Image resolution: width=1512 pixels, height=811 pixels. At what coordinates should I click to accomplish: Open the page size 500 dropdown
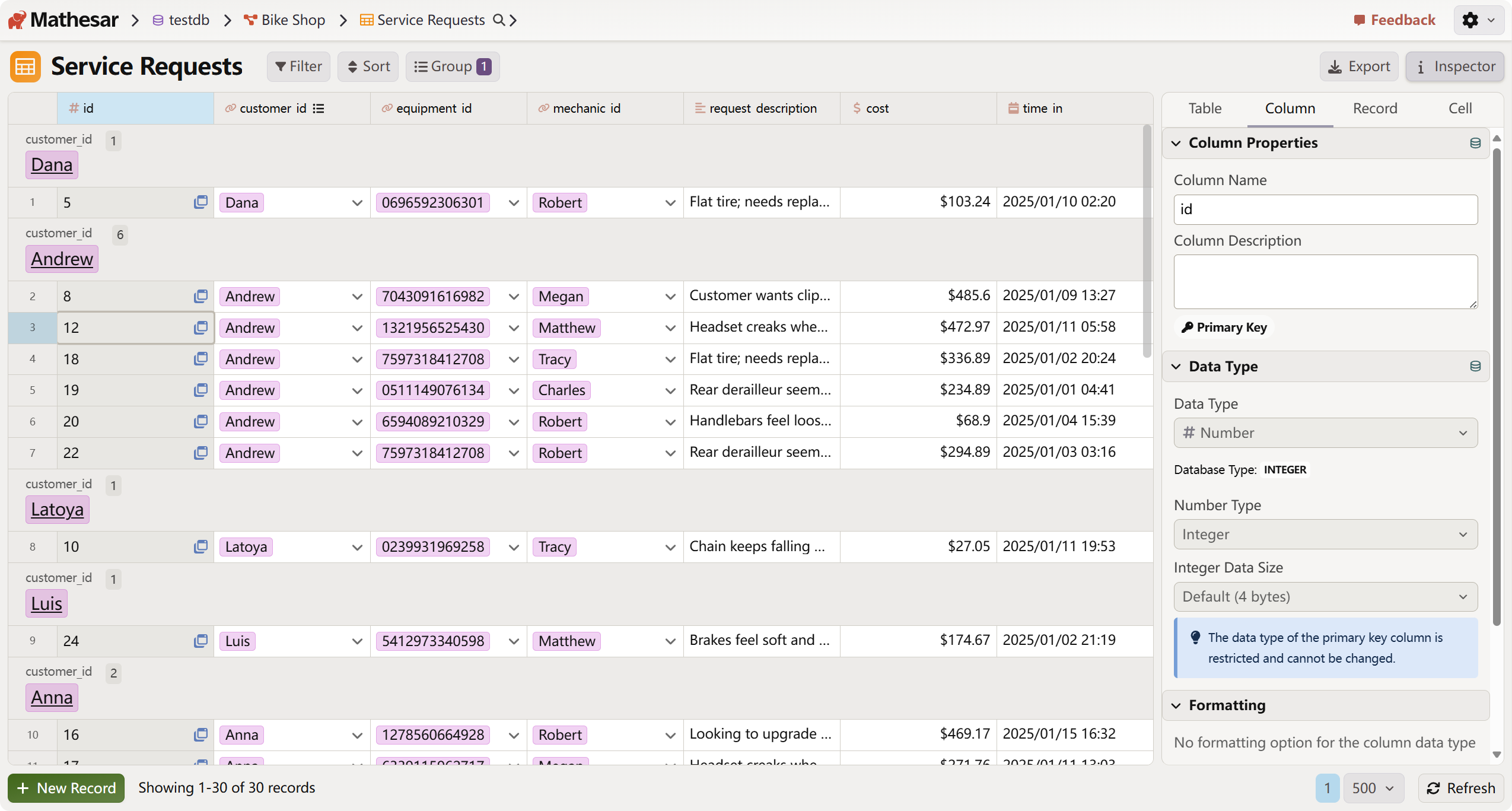pos(1373,788)
